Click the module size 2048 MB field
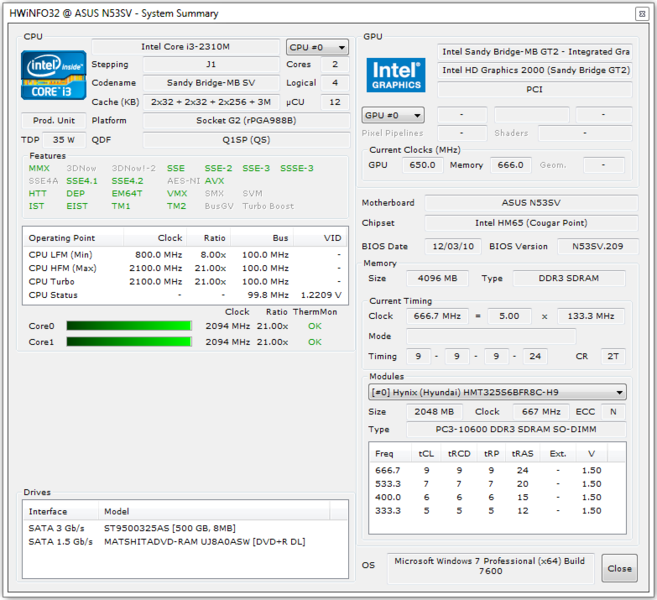 point(434,411)
